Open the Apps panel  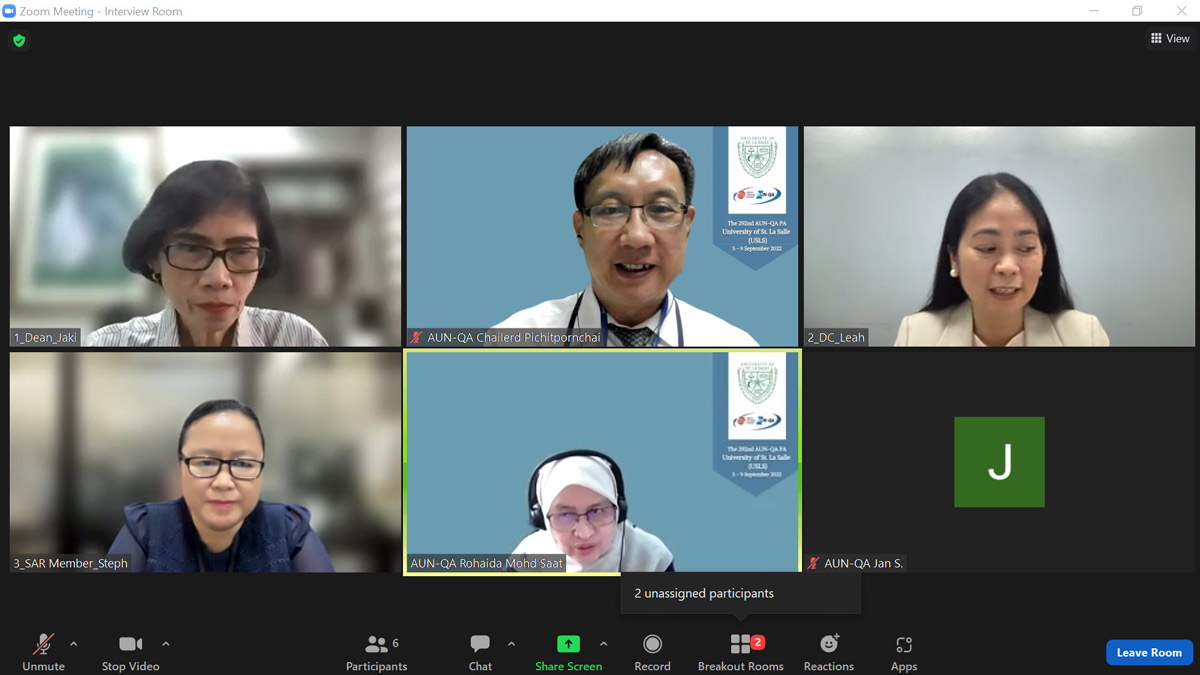tap(904, 651)
